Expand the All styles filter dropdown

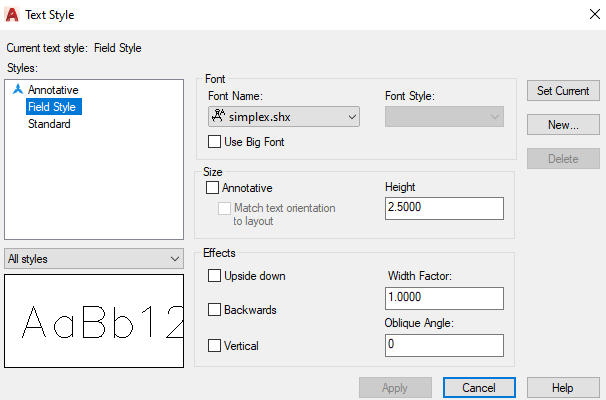[94, 259]
